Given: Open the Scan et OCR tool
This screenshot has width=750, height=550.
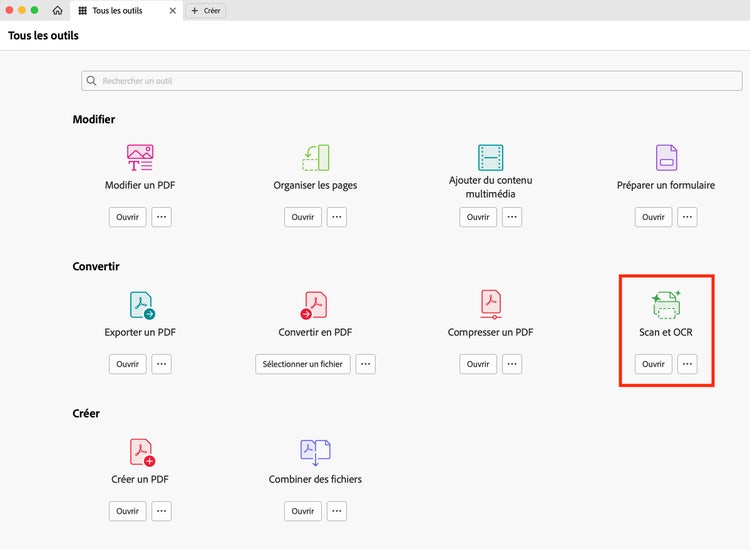Looking at the screenshot, I should click(x=653, y=364).
